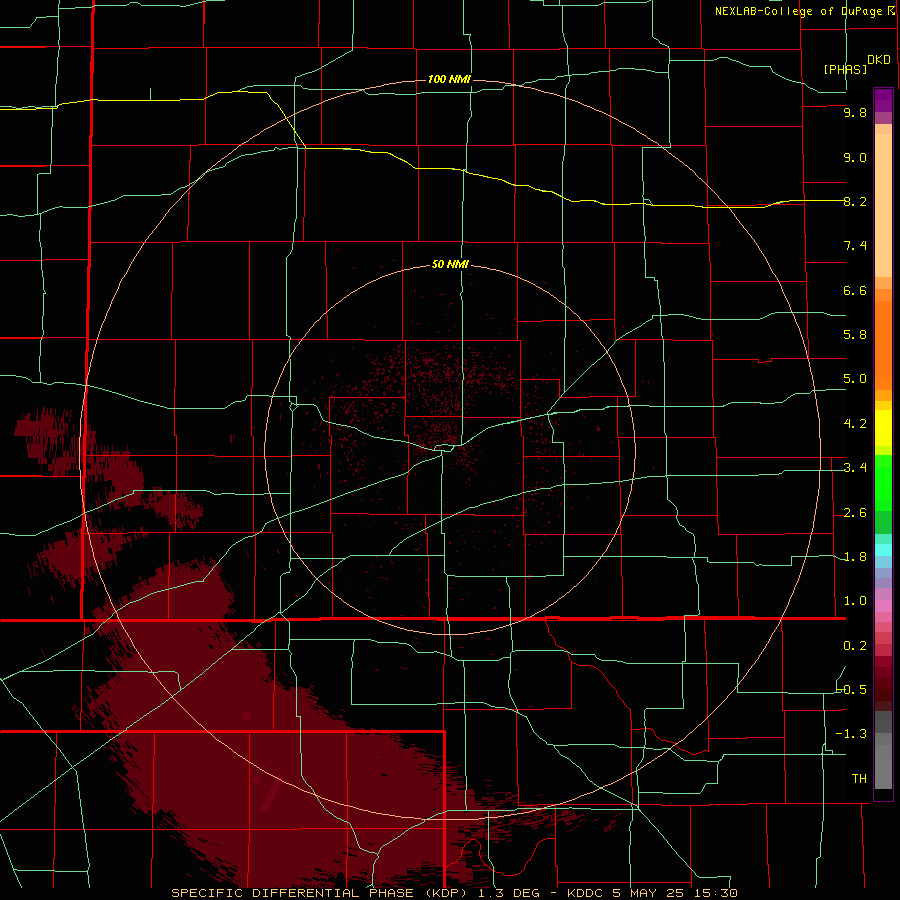900x900 pixels.
Task: Pick the 5.8 scale value
Action: pyautogui.click(x=855, y=335)
